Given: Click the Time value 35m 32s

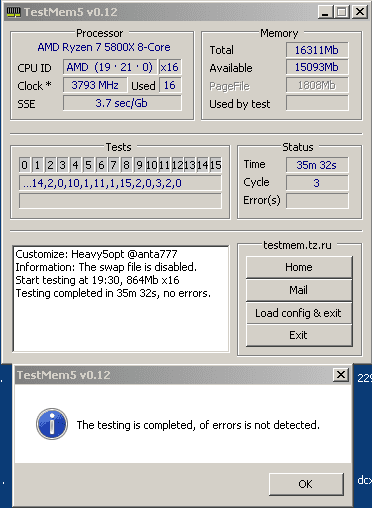Looking at the screenshot, I should [317, 165].
